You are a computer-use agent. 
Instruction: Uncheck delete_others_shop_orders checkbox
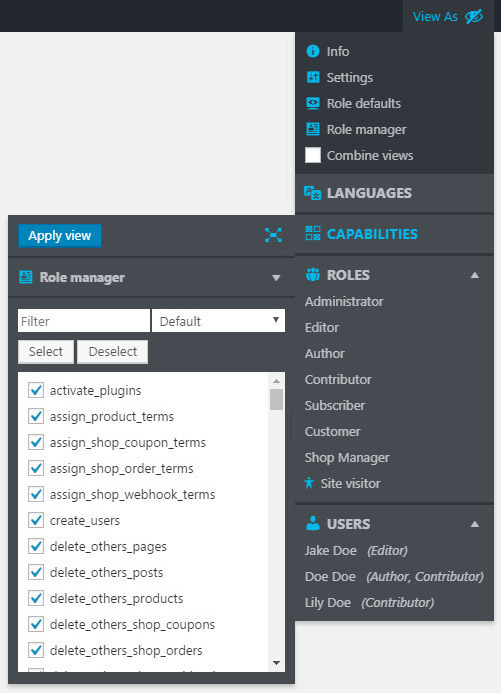(x=36, y=650)
